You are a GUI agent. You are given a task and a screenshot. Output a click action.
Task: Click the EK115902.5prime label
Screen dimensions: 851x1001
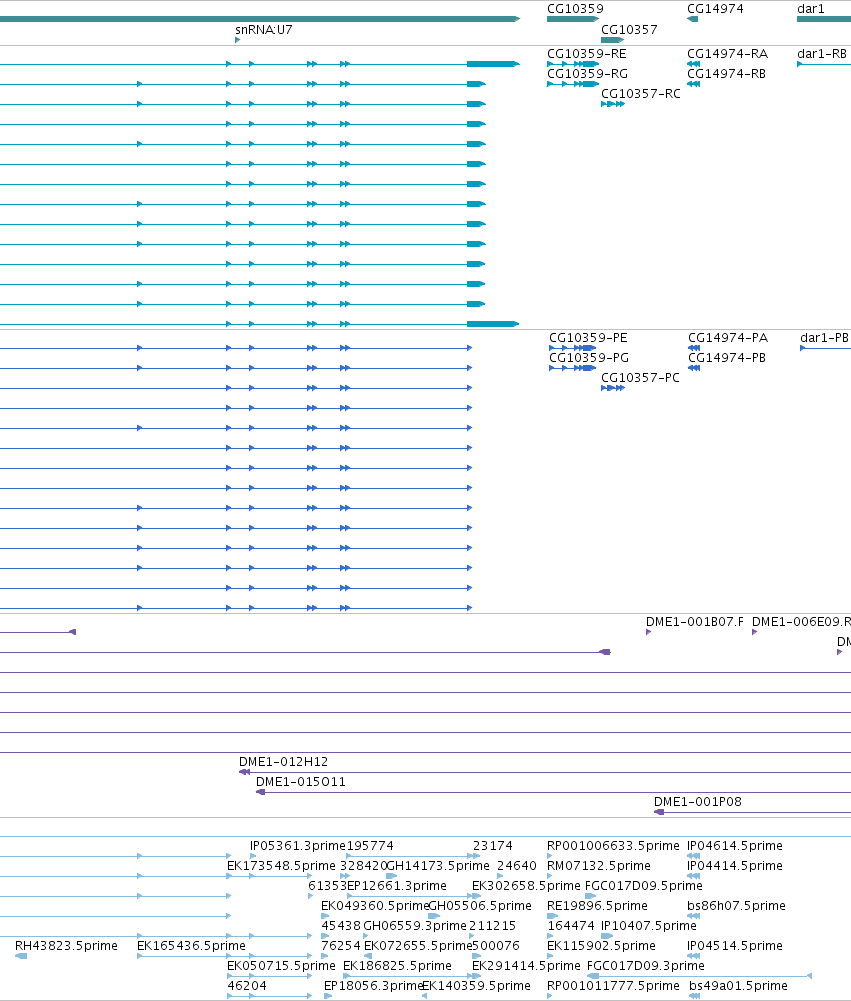tap(601, 946)
